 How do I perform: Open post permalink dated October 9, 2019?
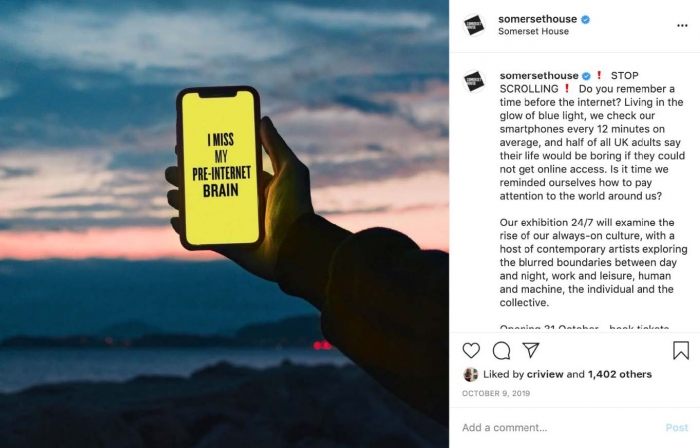coord(496,394)
